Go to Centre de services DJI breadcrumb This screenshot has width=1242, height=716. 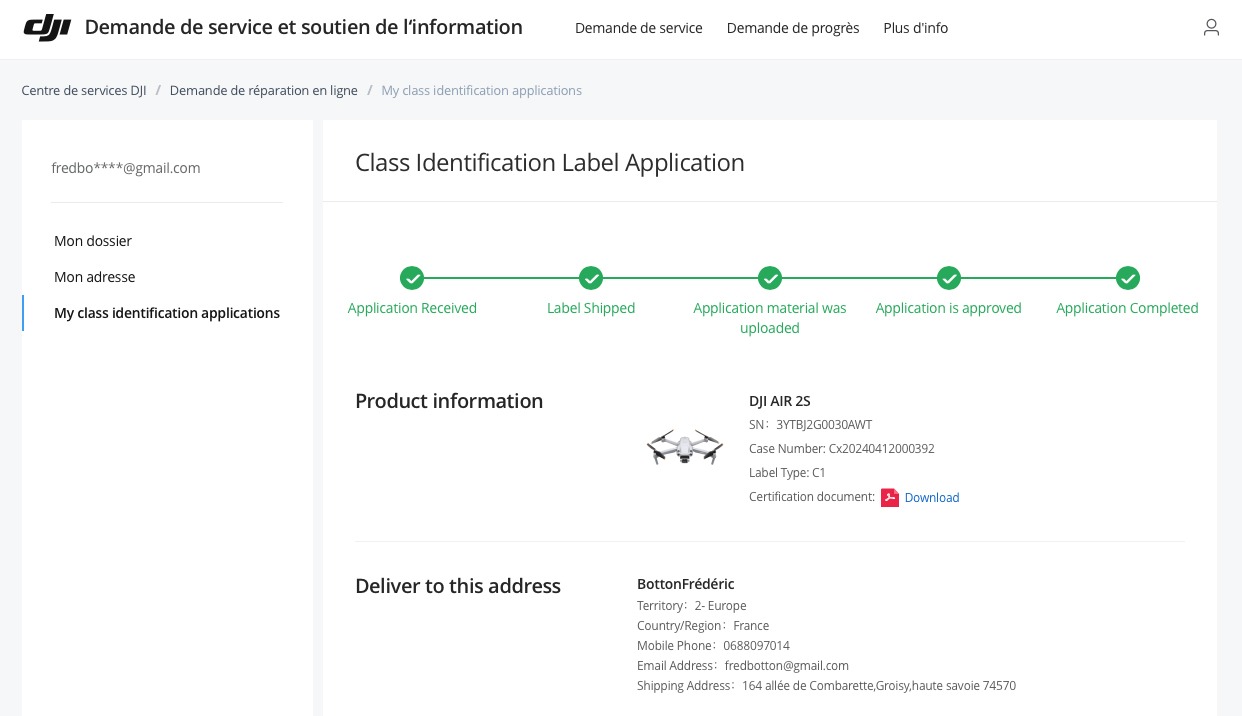tap(84, 90)
